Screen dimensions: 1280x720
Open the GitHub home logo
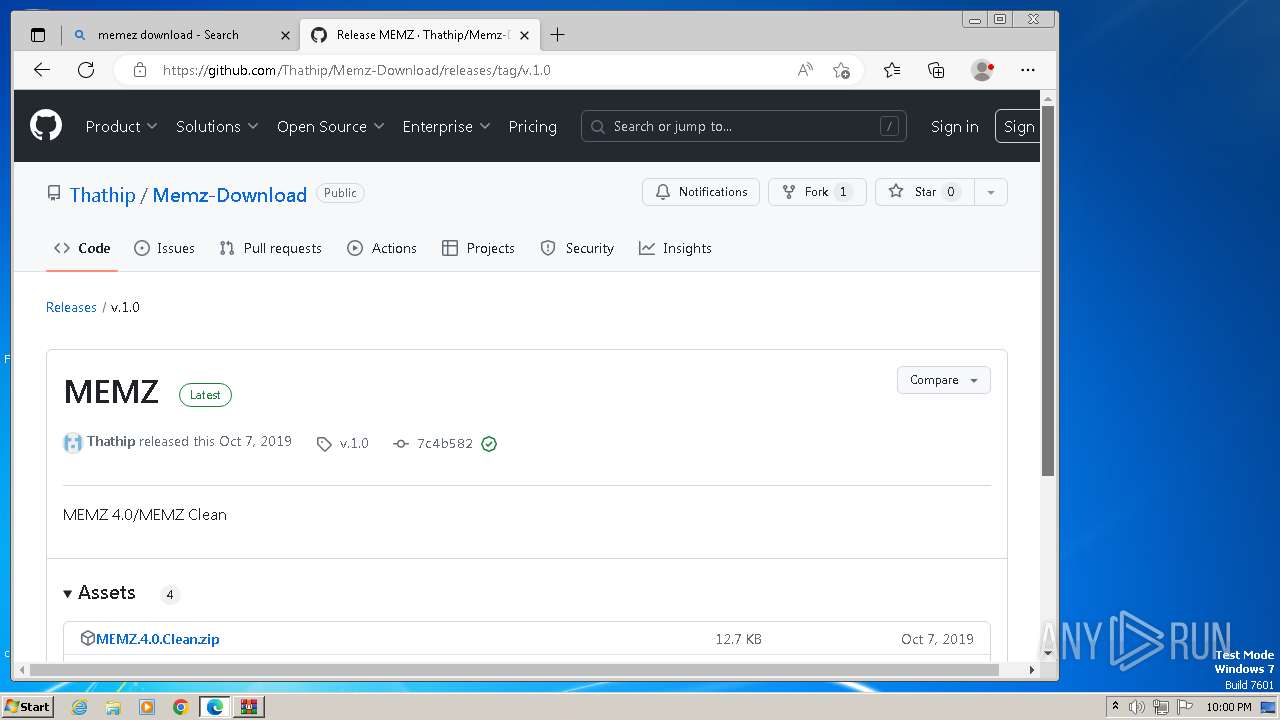tap(46, 126)
